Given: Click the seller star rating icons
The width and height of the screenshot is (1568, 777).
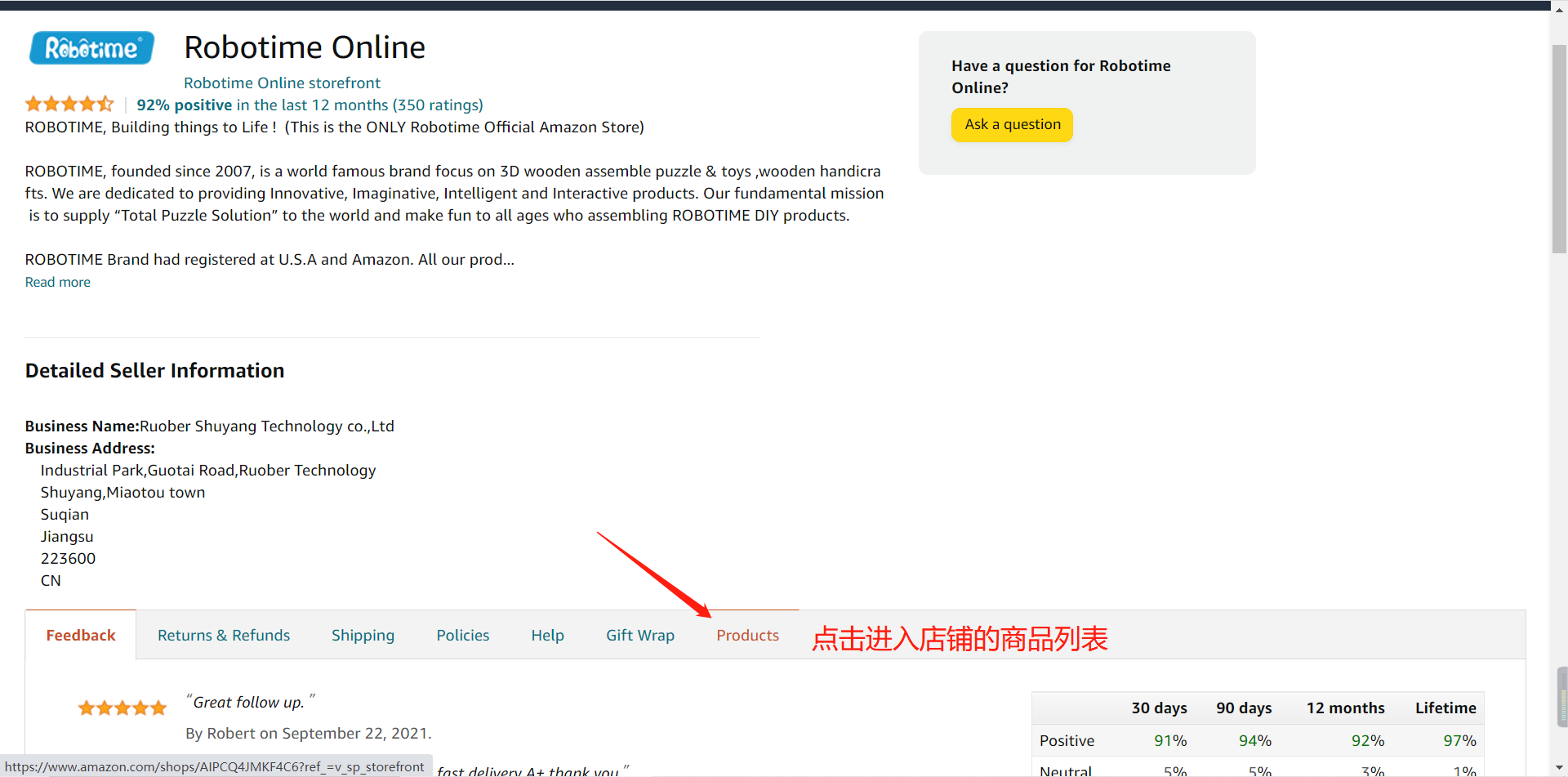Looking at the screenshot, I should pos(69,104).
